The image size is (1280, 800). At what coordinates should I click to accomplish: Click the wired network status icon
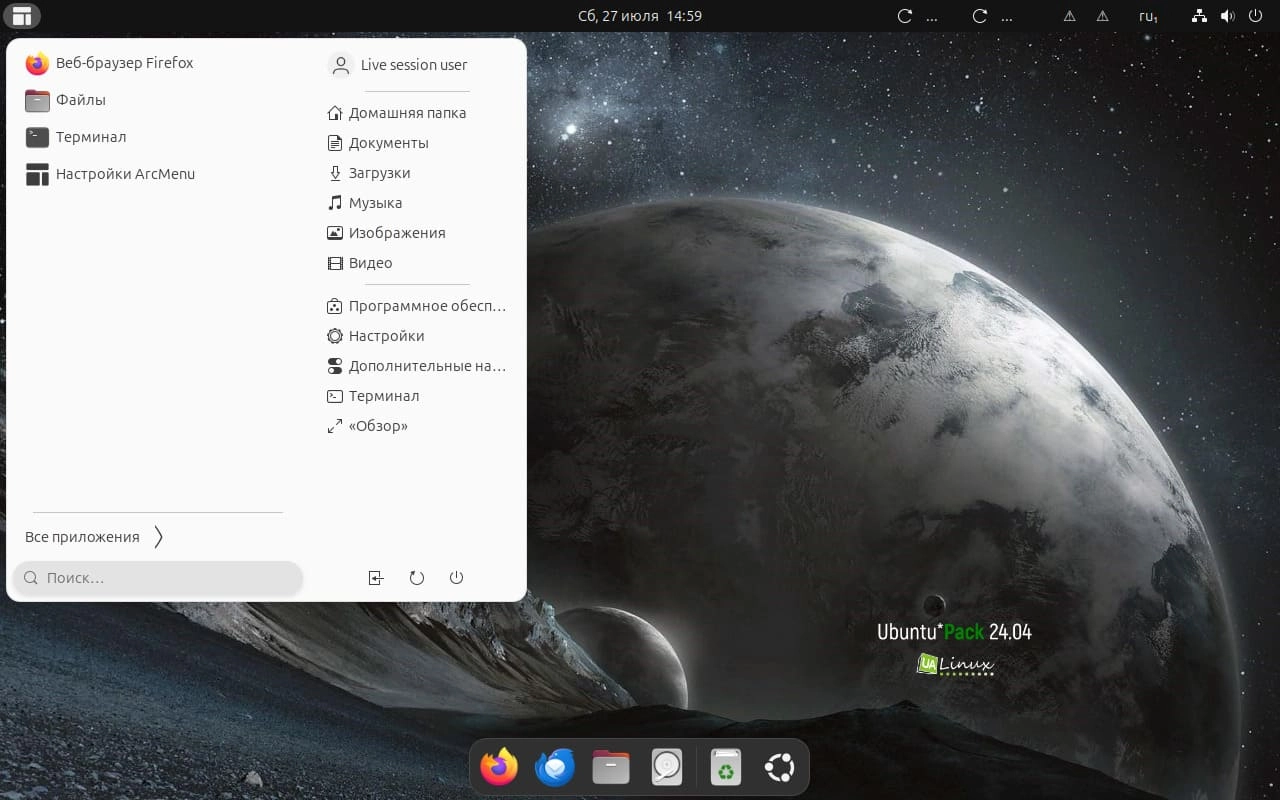tap(1200, 16)
